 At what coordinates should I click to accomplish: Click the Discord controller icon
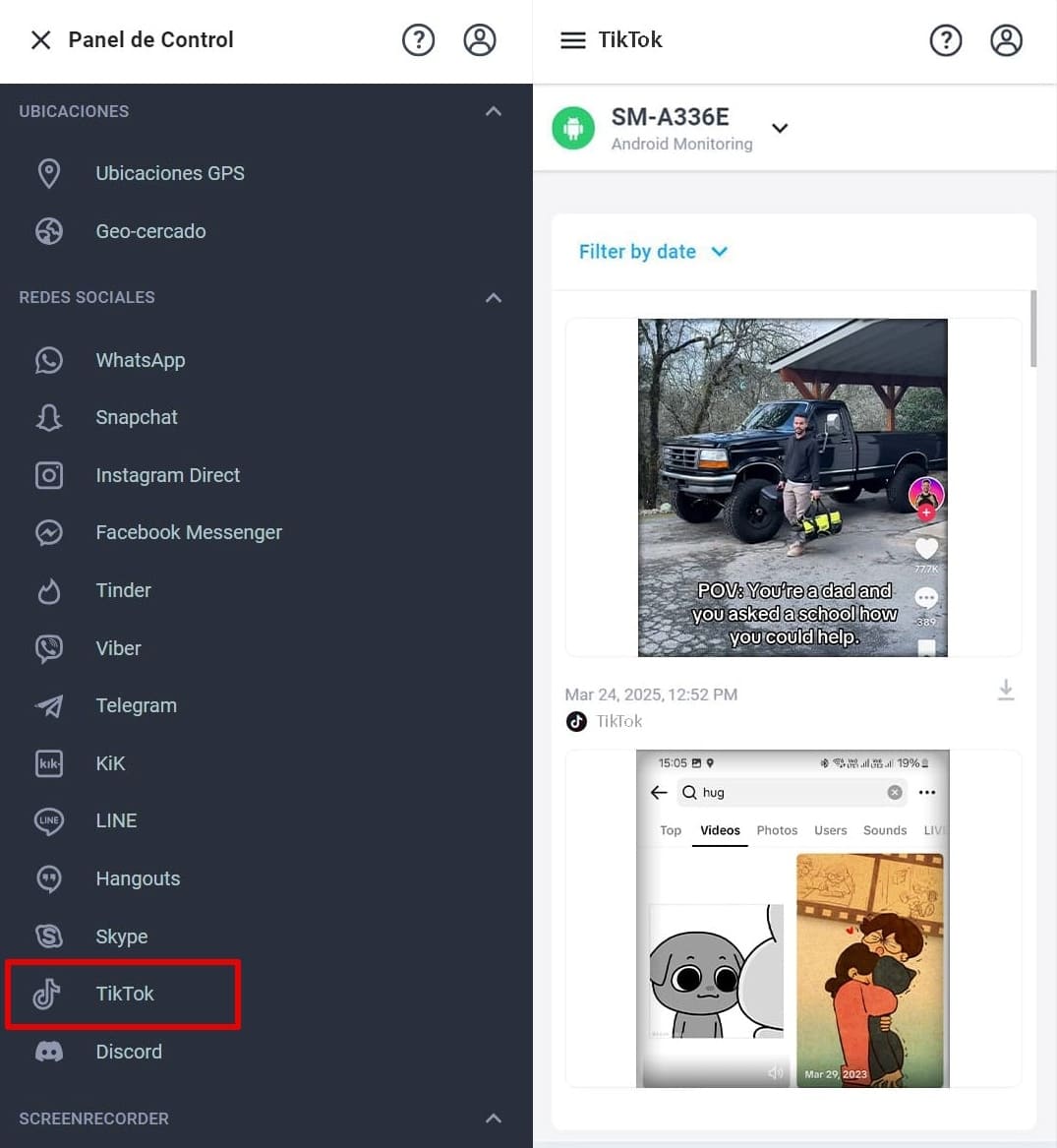point(49,1053)
